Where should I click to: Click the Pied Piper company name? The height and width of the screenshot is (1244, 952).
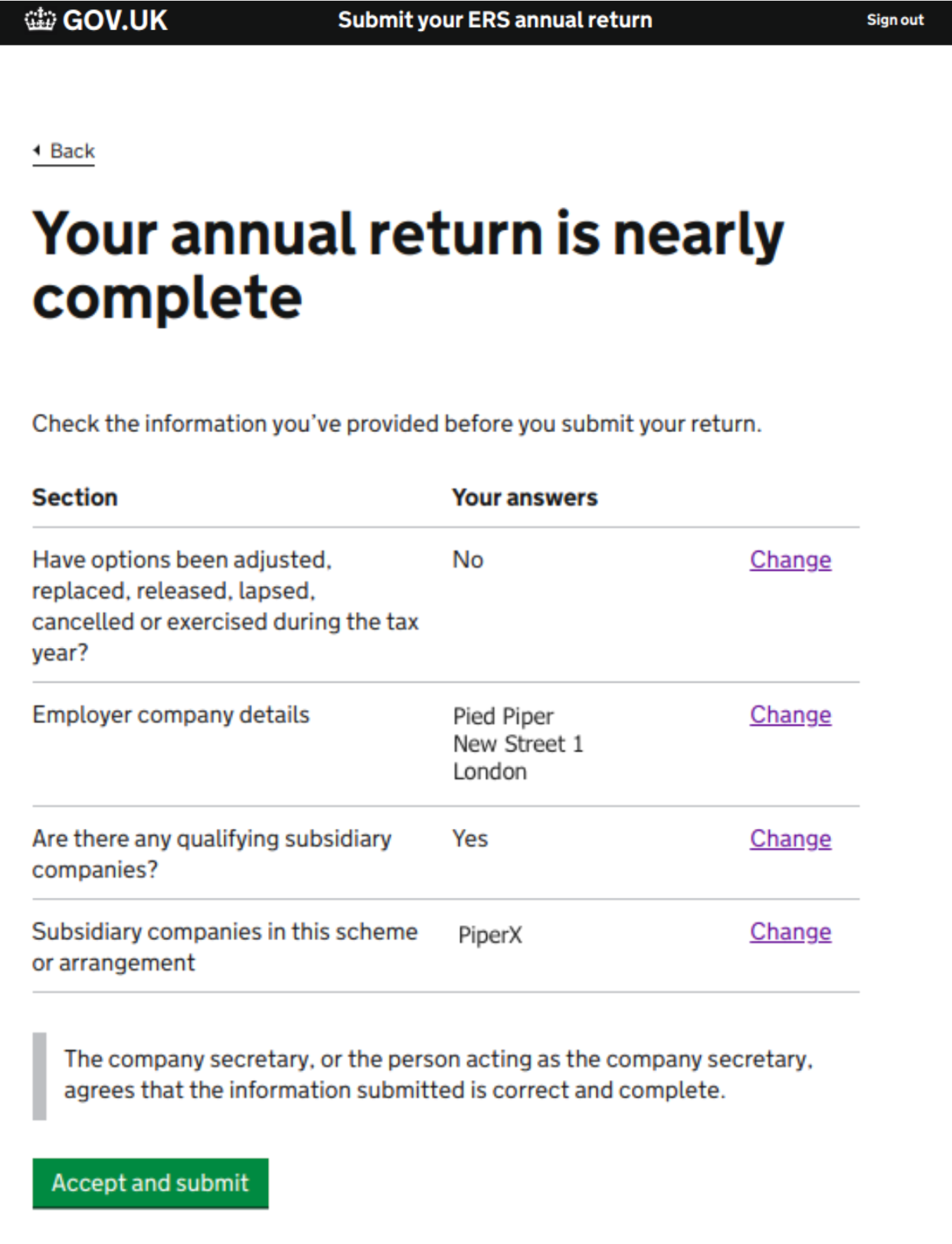(x=504, y=716)
